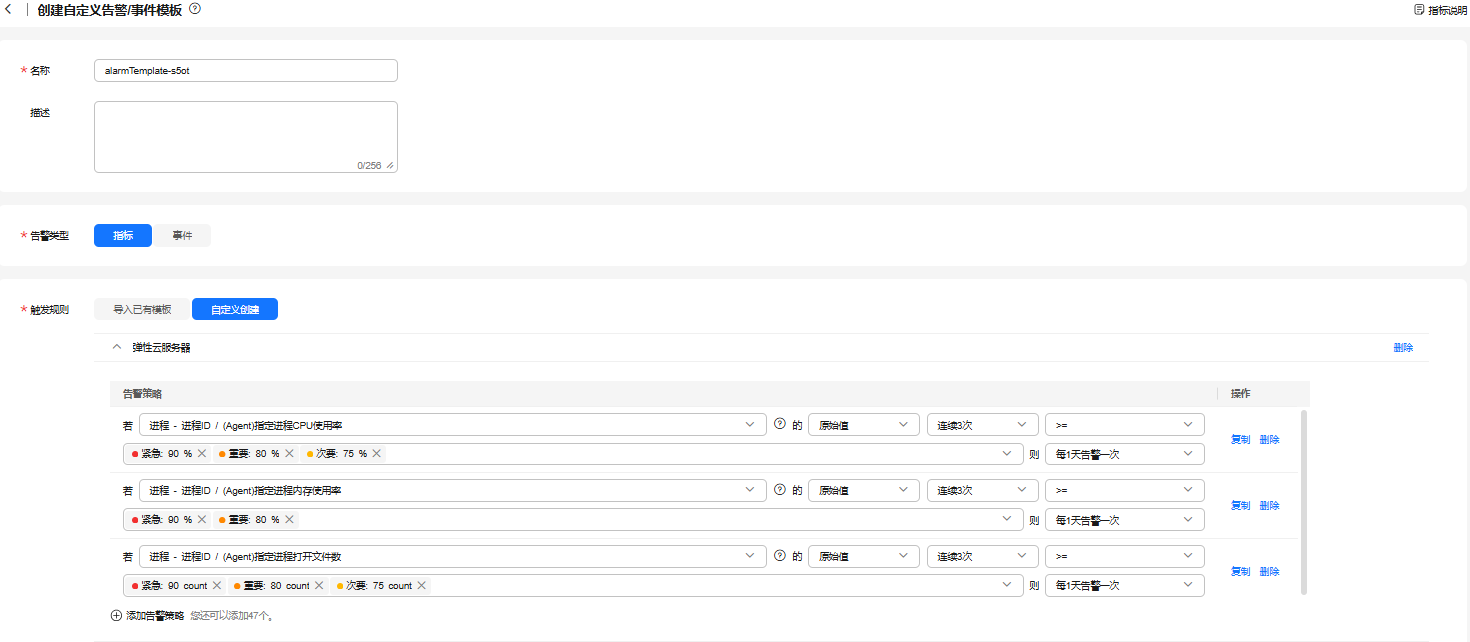Remove the 次要 75 % tag in CPU rule
Screen dimensions: 1470x642
[x=377, y=454]
